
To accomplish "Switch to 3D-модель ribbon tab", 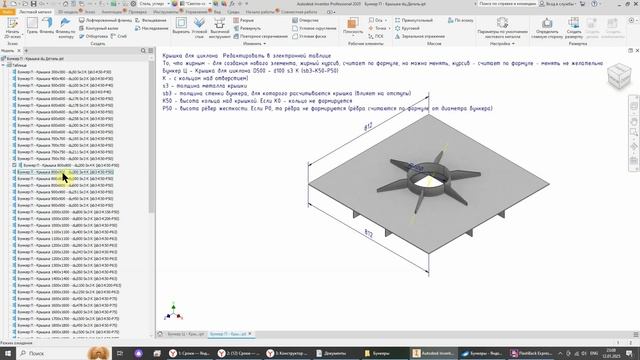I will click(68, 12).
